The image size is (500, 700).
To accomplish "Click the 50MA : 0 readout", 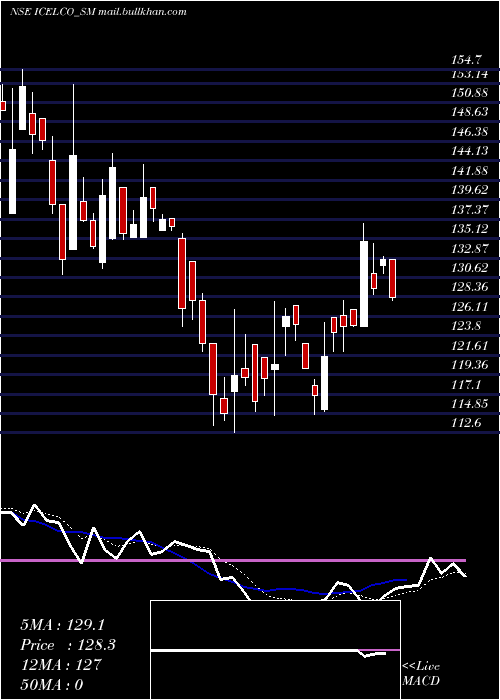I will (x=51, y=685).
